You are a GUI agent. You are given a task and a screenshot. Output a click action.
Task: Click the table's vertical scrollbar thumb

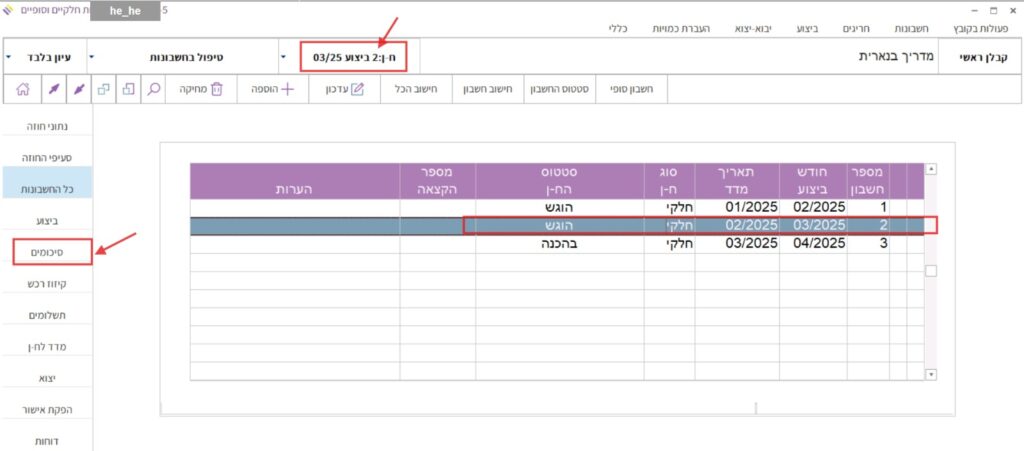click(x=931, y=271)
